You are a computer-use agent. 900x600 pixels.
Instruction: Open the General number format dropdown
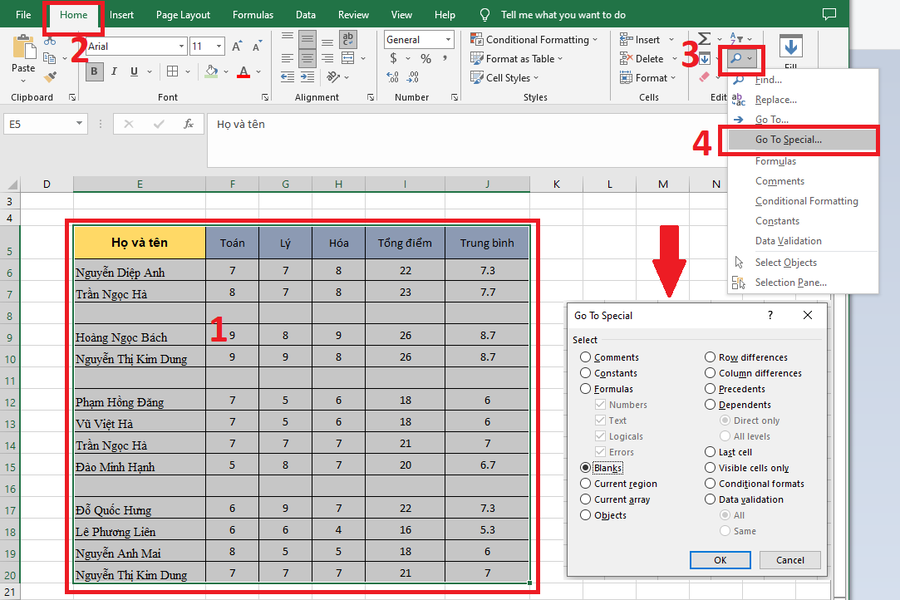[x=448, y=40]
